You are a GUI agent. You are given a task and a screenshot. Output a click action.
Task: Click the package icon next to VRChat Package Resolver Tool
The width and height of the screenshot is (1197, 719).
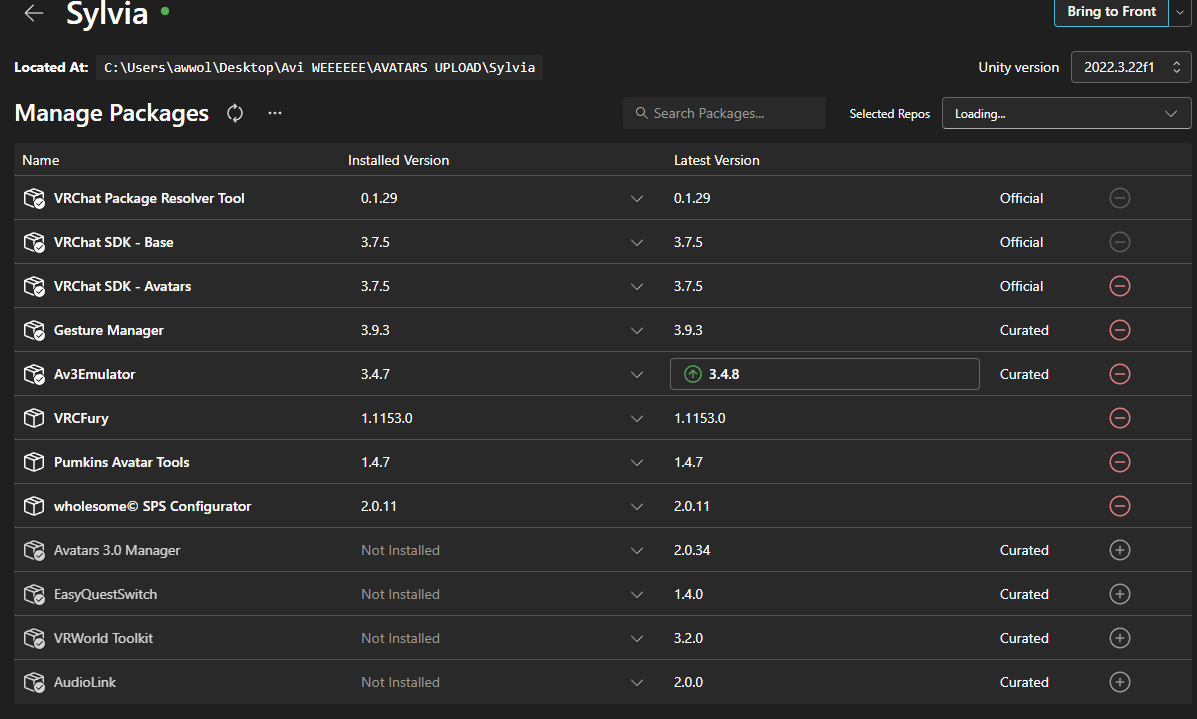(x=34, y=198)
